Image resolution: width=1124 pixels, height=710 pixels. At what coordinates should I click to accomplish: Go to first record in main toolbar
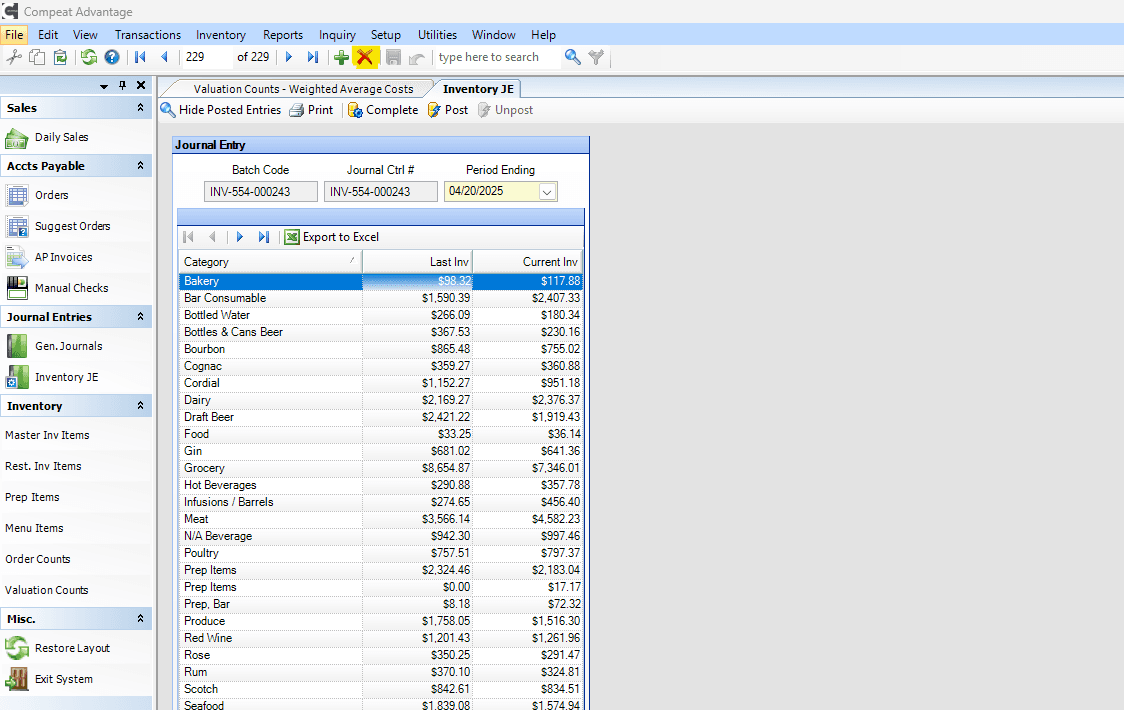(140, 57)
